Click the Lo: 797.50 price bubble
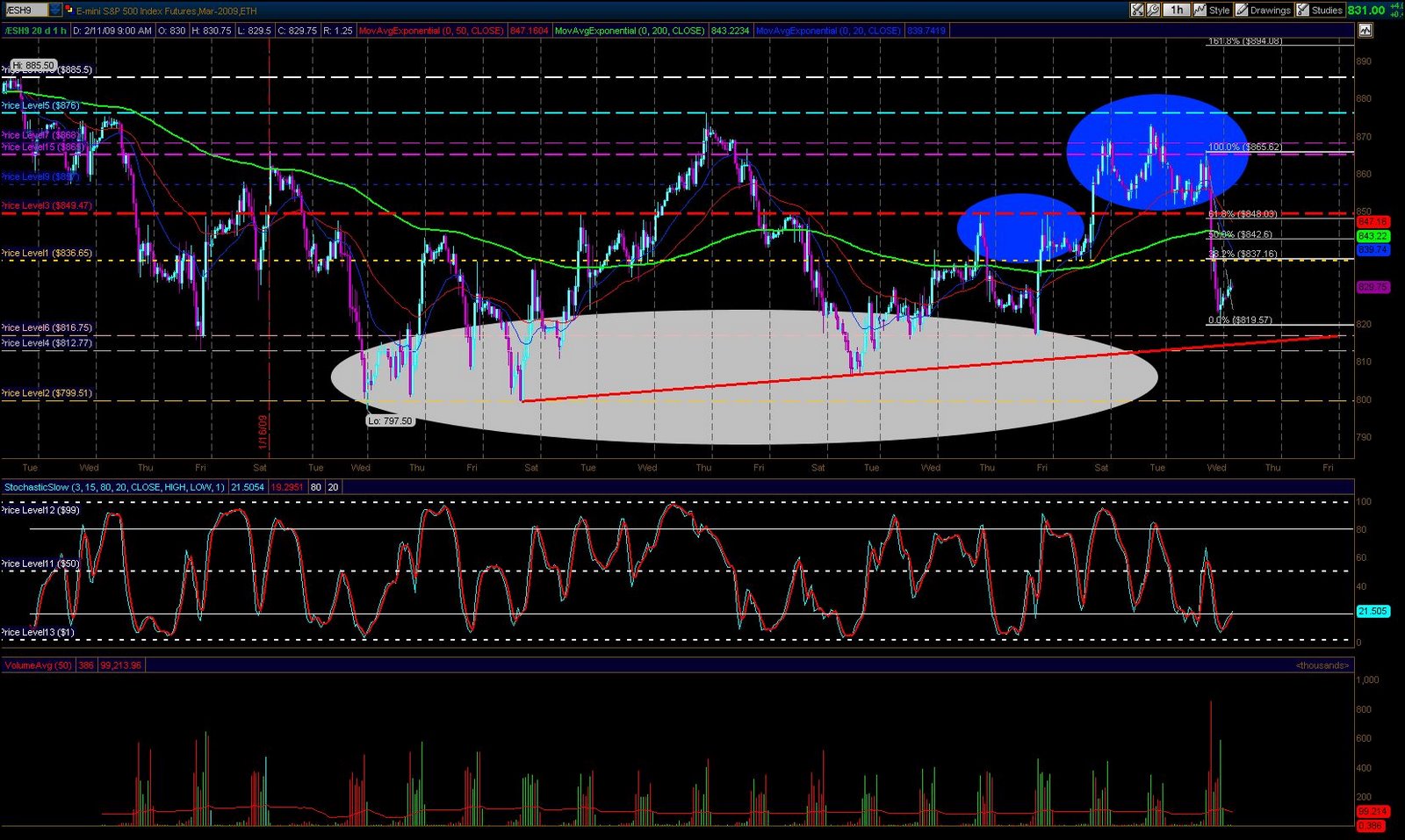Image resolution: width=1405 pixels, height=840 pixels. pyautogui.click(x=390, y=421)
